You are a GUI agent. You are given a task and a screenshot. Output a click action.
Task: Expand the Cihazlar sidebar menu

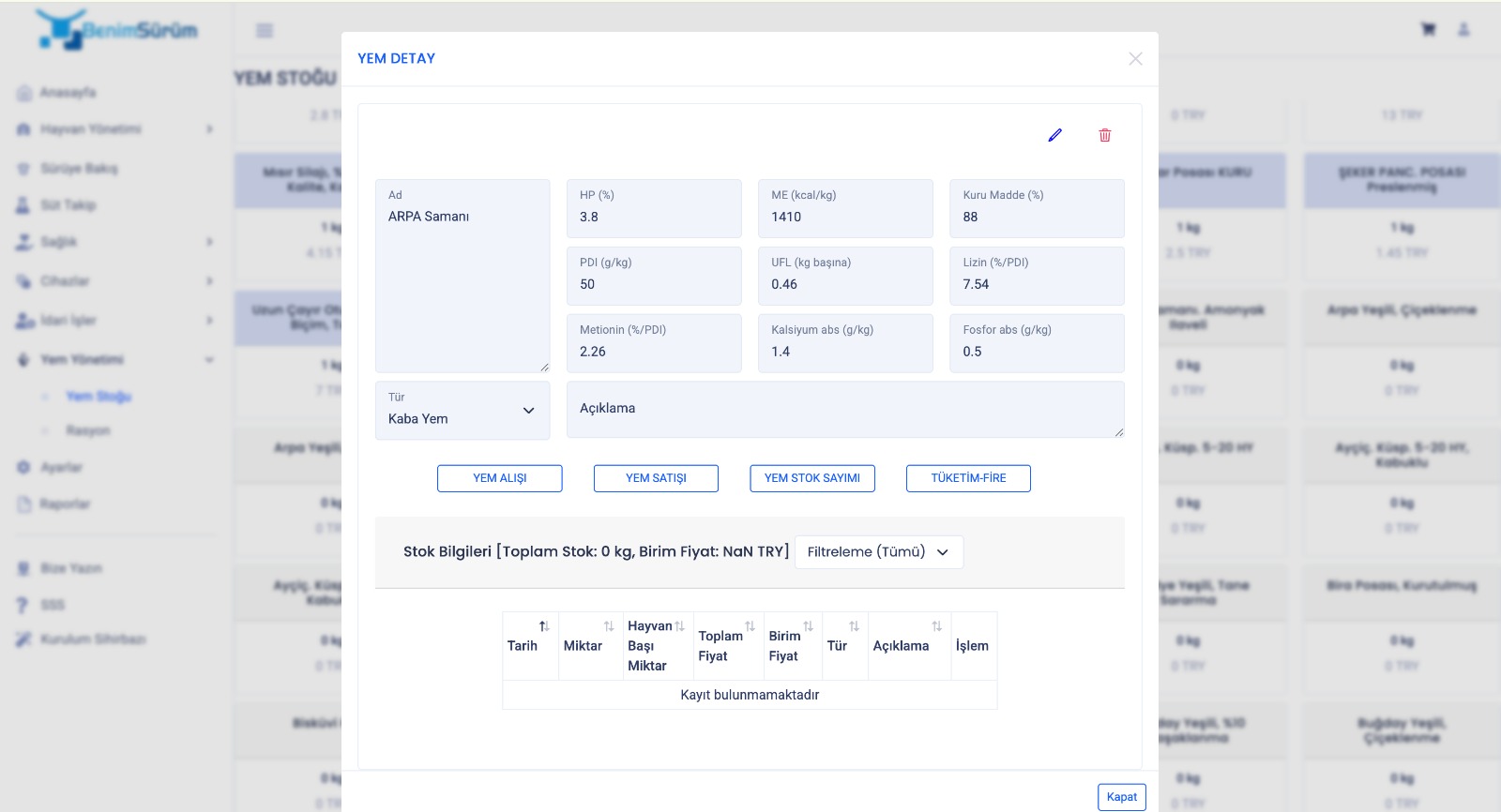click(115, 281)
